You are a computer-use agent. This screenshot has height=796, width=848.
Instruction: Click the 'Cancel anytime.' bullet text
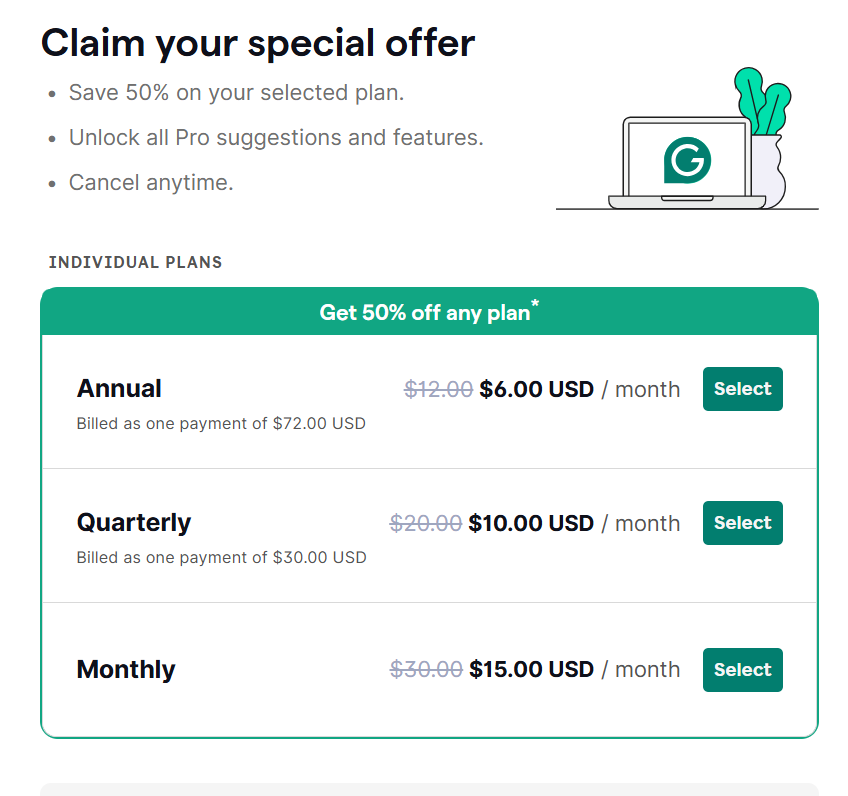tap(151, 183)
